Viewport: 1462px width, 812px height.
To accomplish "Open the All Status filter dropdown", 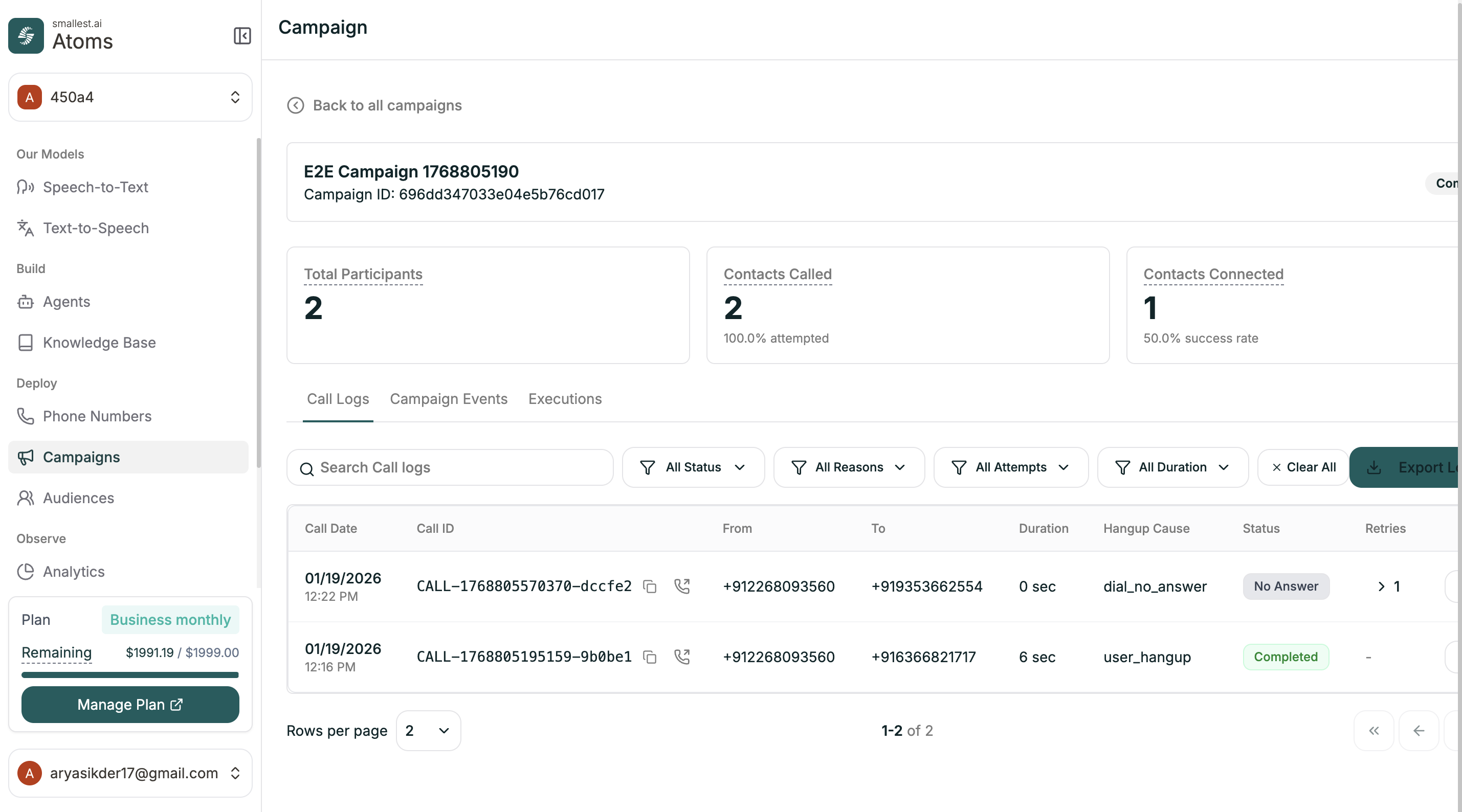I will pos(693,467).
